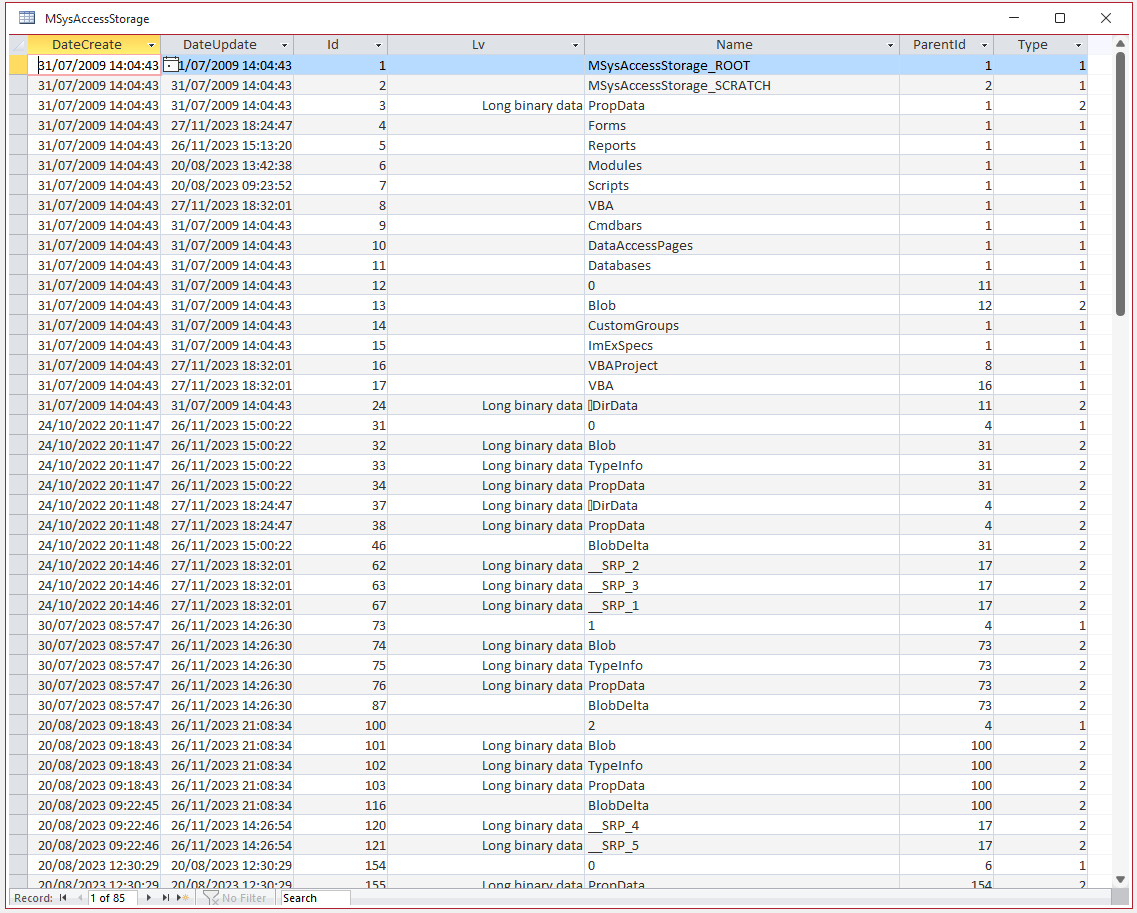The height and width of the screenshot is (913, 1137).
Task: Go to next record navigation button
Action: 149,898
